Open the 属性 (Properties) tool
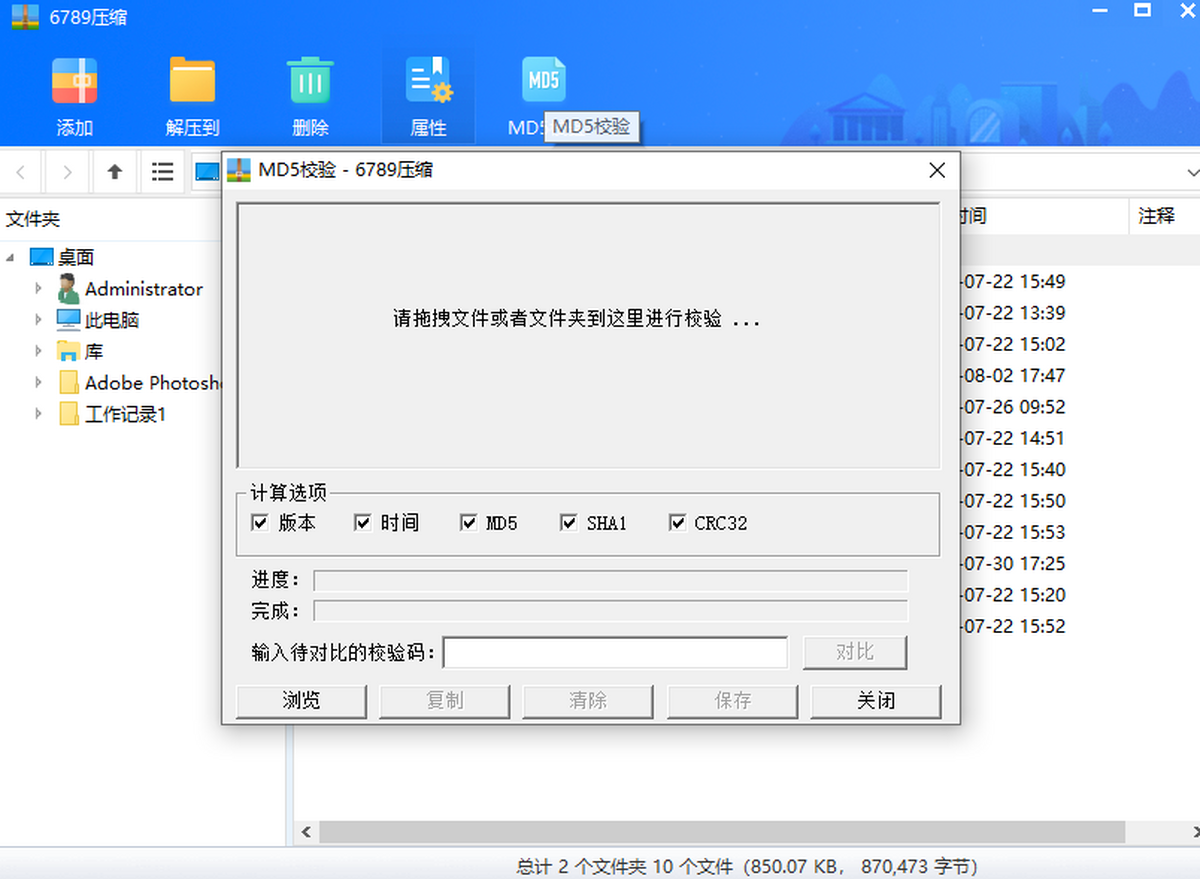The height and width of the screenshot is (879, 1200). point(428,82)
